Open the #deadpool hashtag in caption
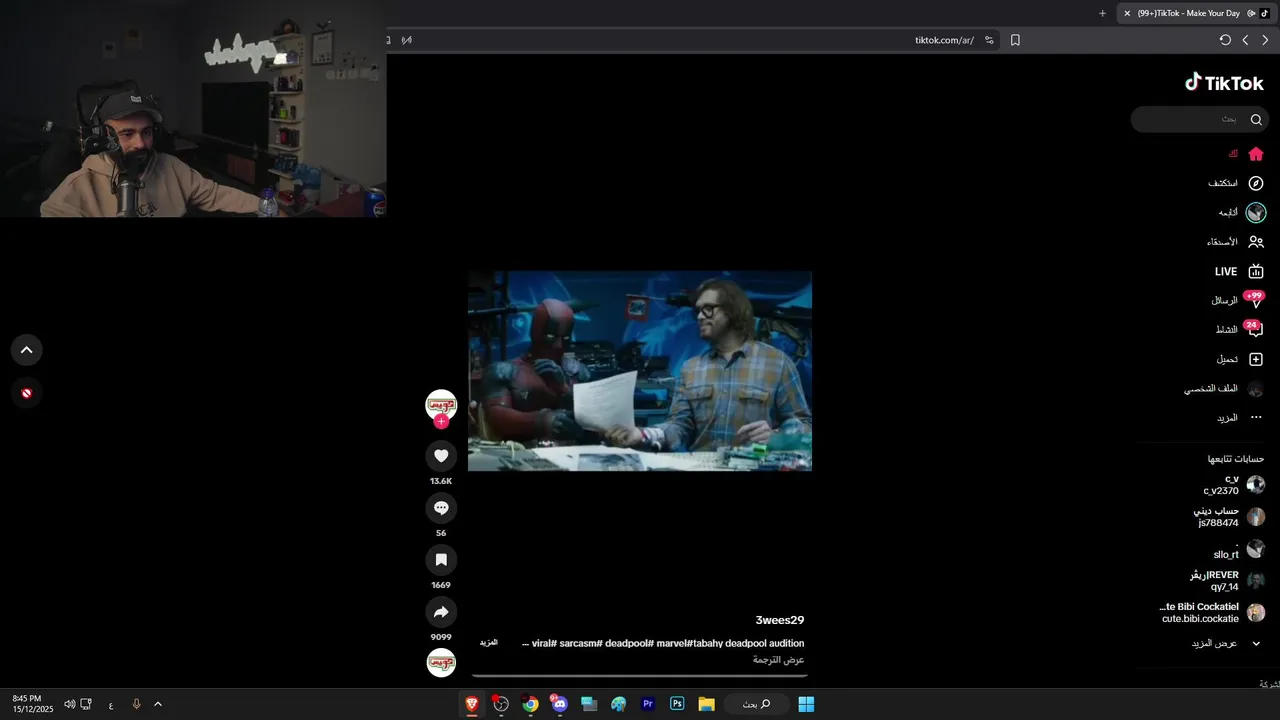Viewport: 1280px width, 720px height. [x=629, y=643]
